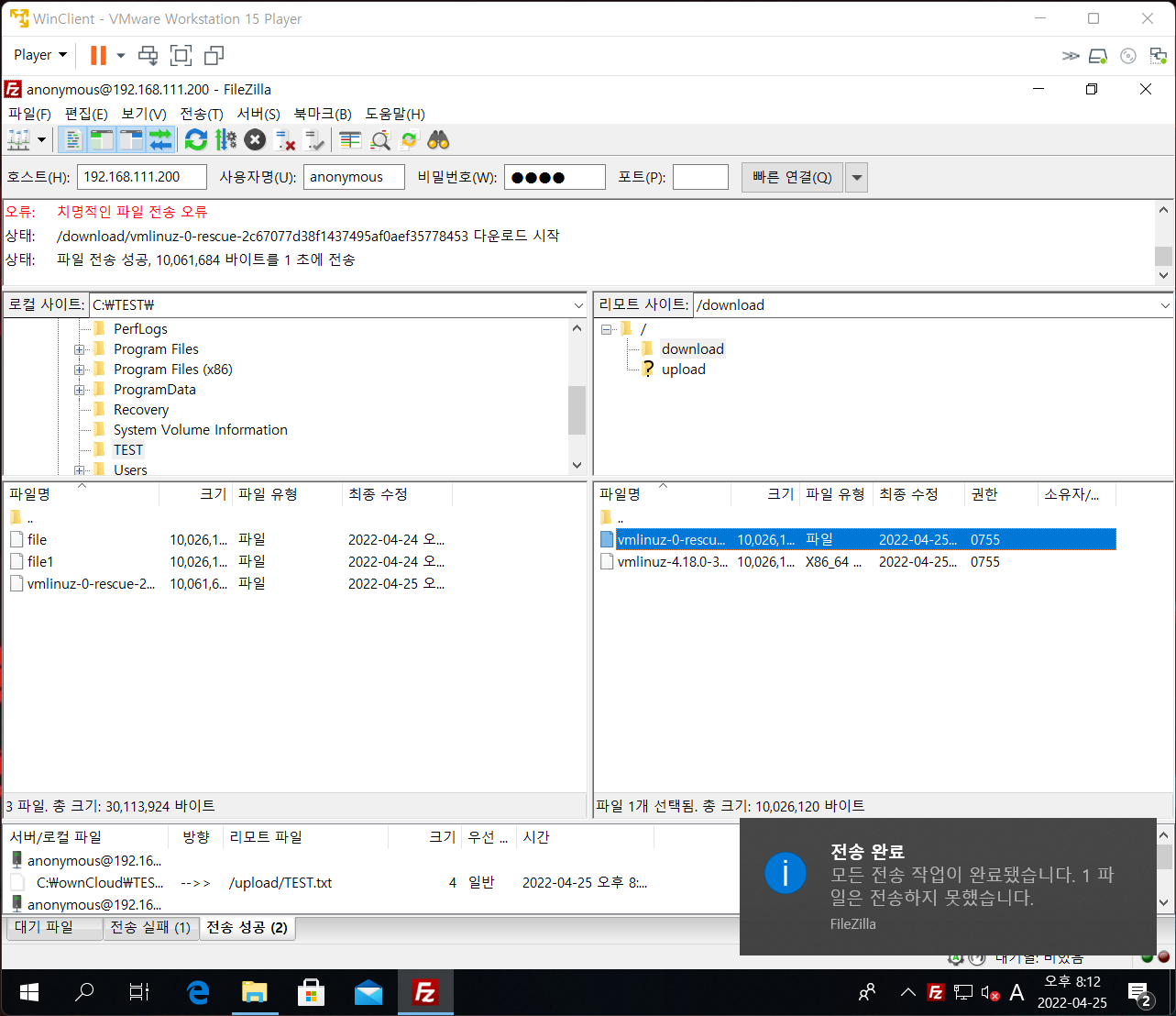Click 빠른 연결(Q) button
The image size is (1176, 1016).
click(x=792, y=177)
